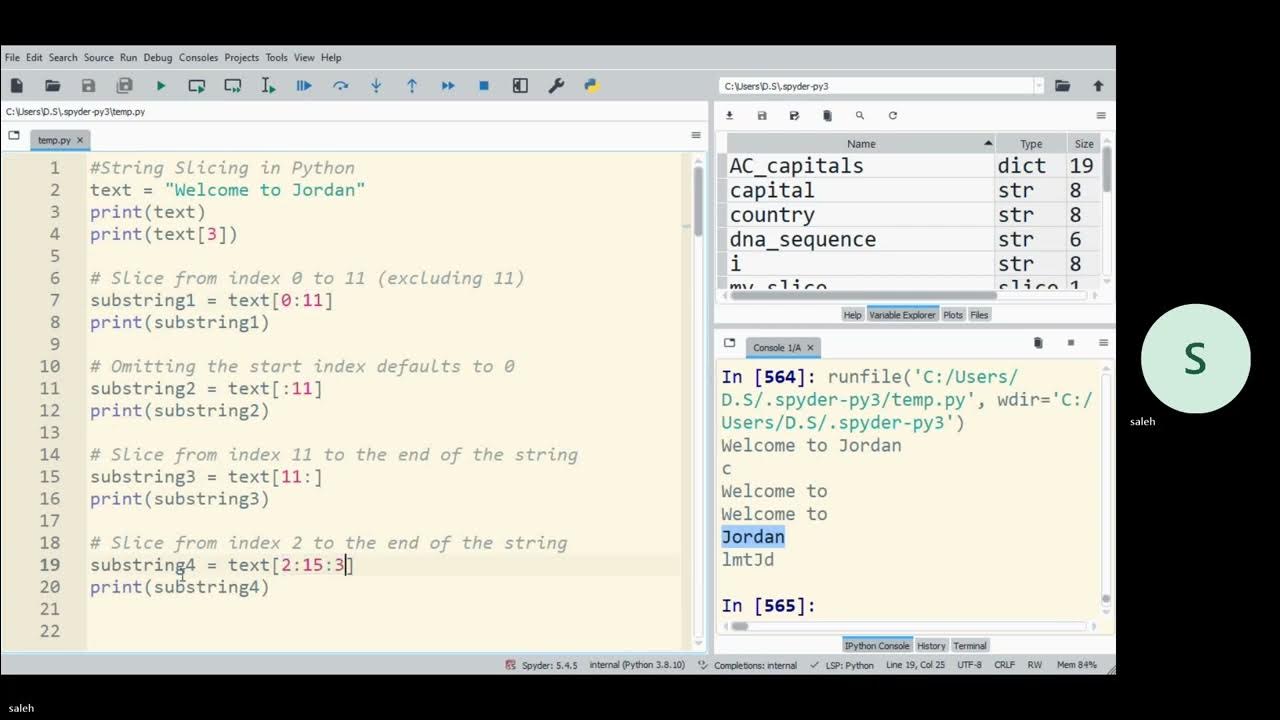Import data into Variable Explorer
Screen dimensions: 1280x720
pyautogui.click(x=729, y=116)
